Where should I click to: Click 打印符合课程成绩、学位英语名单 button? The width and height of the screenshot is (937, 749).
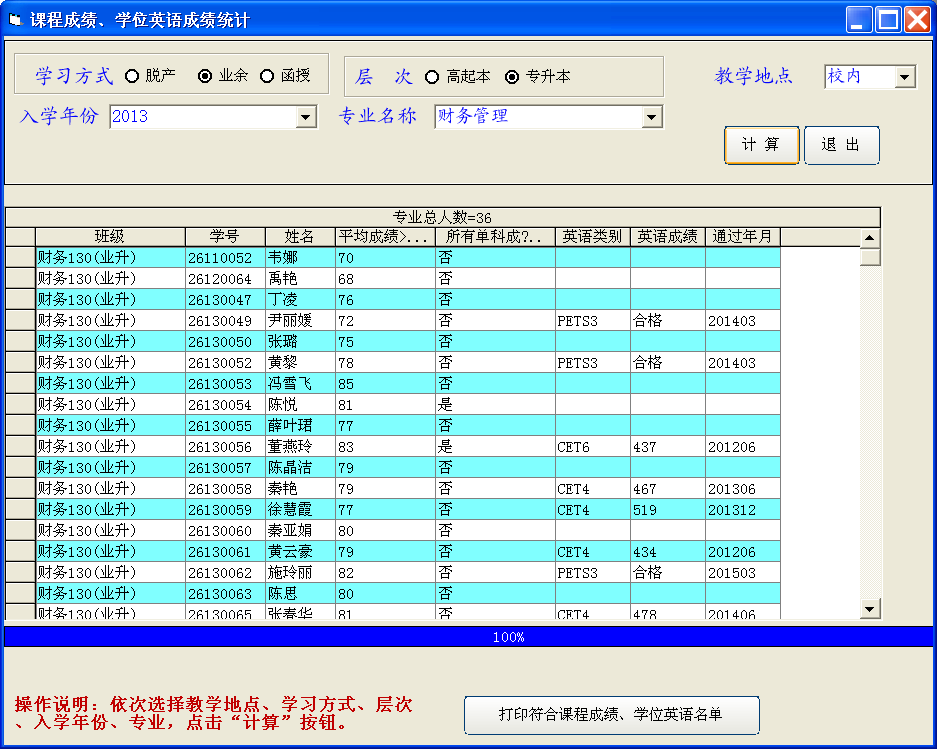pos(611,715)
